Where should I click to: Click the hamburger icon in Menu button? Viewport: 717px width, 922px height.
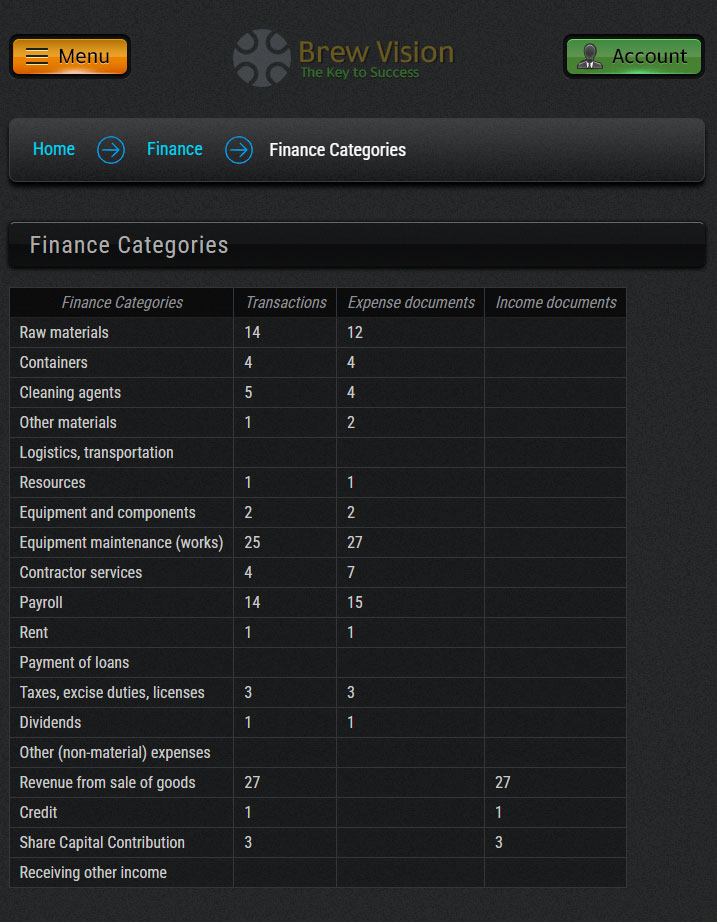point(37,56)
